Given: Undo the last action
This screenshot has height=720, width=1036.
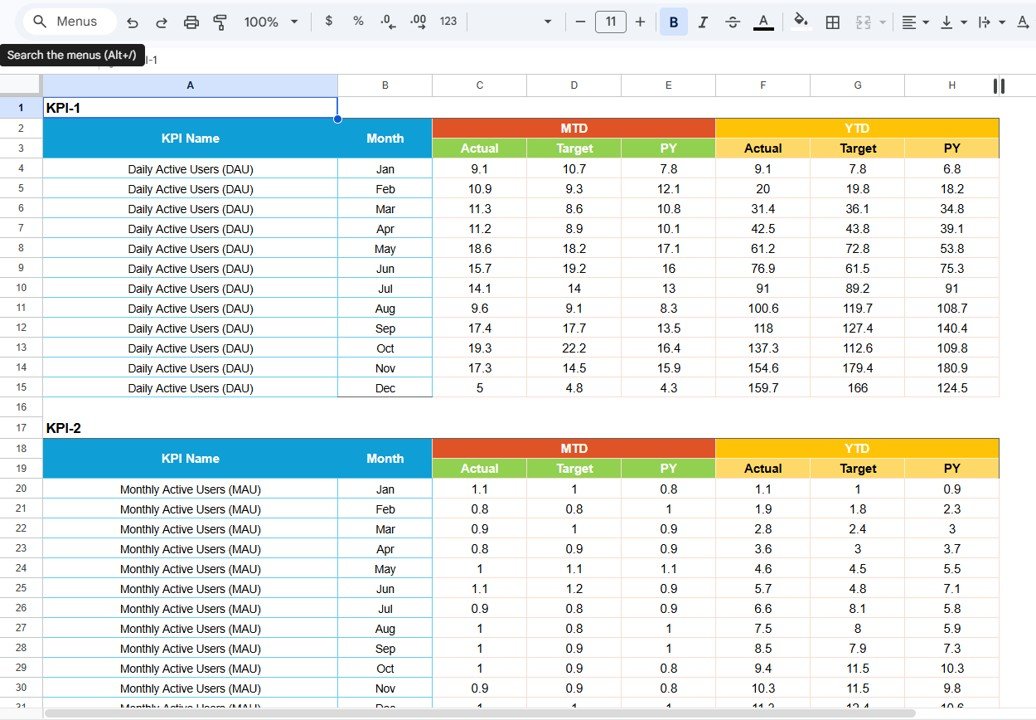Looking at the screenshot, I should pyautogui.click(x=131, y=21).
